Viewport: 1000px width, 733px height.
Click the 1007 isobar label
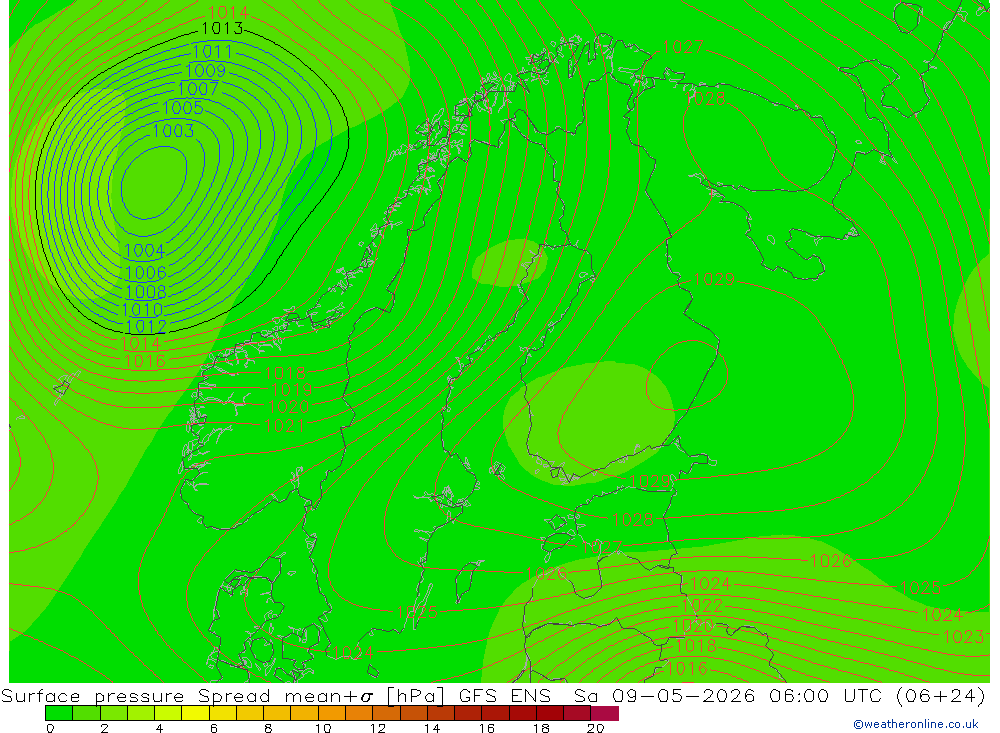(198, 88)
